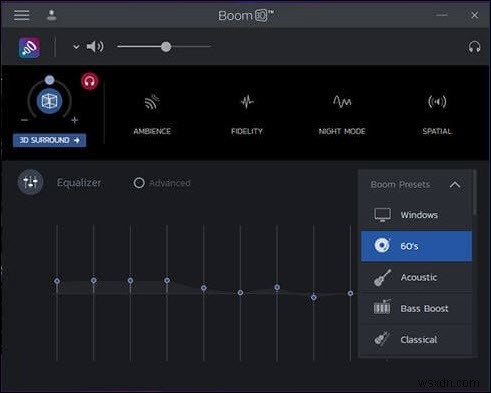Open headphone selection icon at top right

tap(474, 47)
